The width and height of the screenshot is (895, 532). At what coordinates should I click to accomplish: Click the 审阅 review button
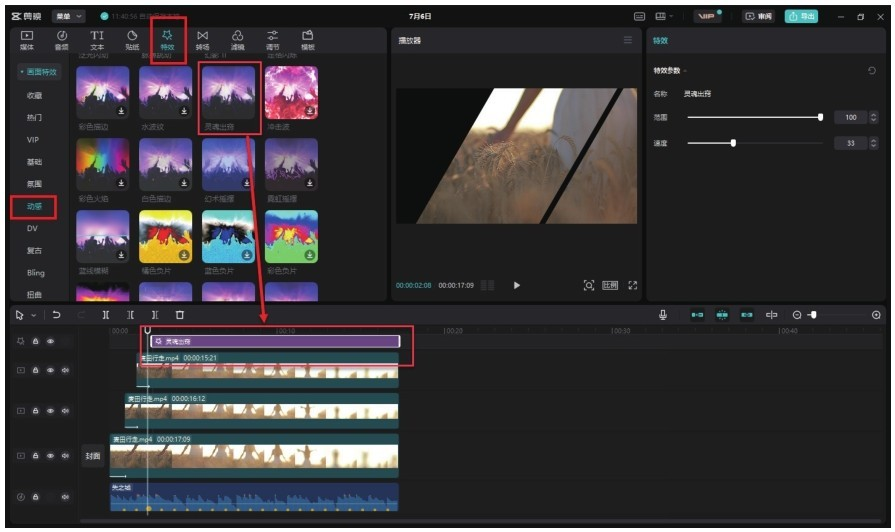[x=759, y=17]
